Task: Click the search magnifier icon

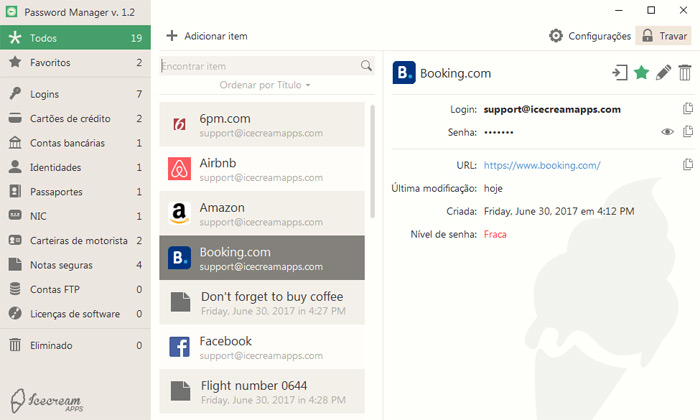Action: (x=366, y=66)
